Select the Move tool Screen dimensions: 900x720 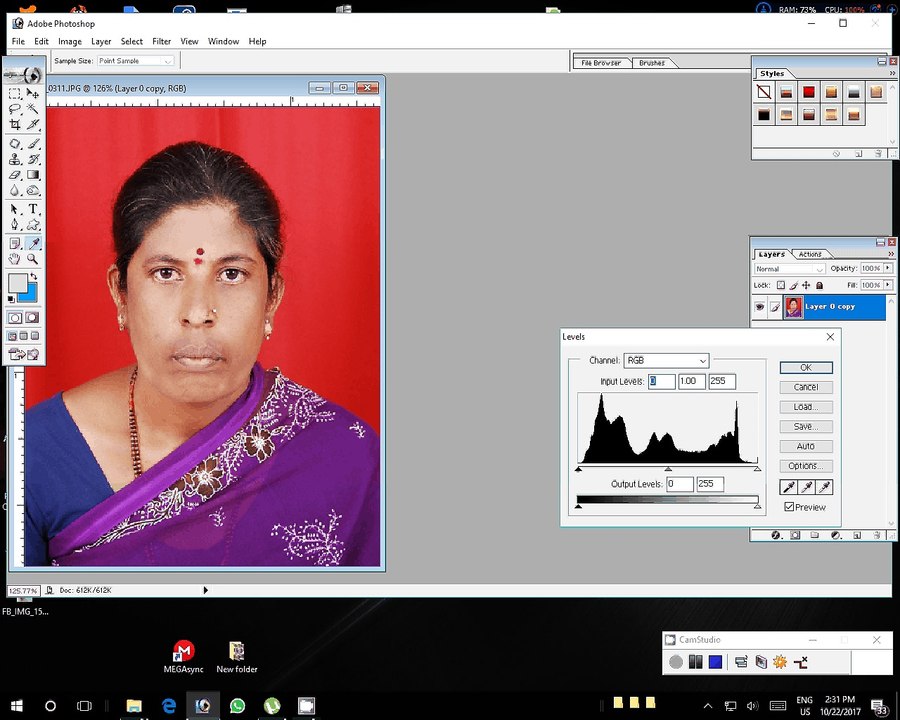tap(33, 93)
